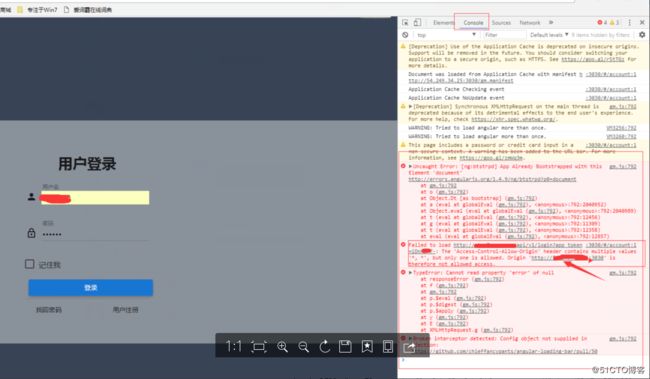Click the bookmark star viewer icon
The image size is (650, 379).
click(x=367, y=347)
